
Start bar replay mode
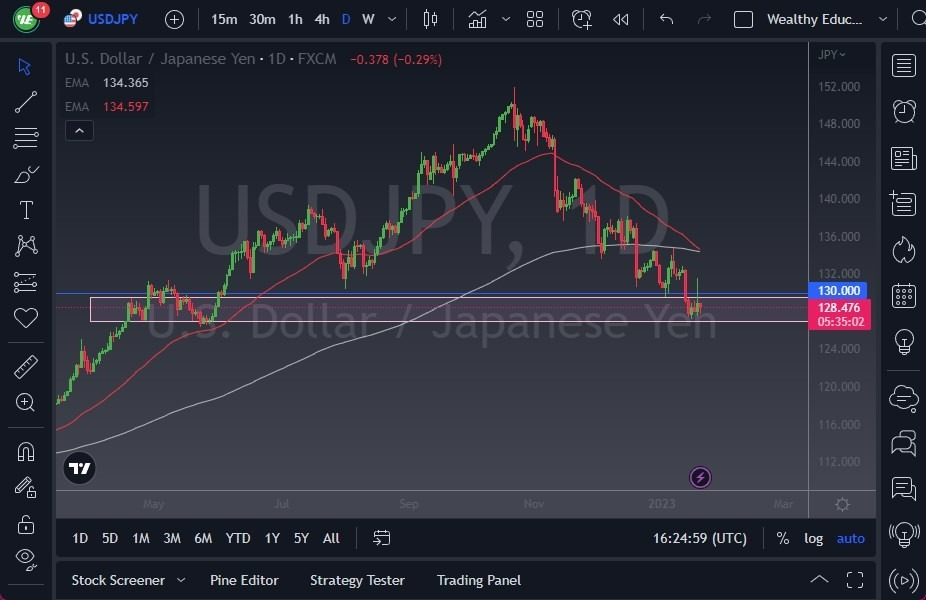tap(621, 19)
